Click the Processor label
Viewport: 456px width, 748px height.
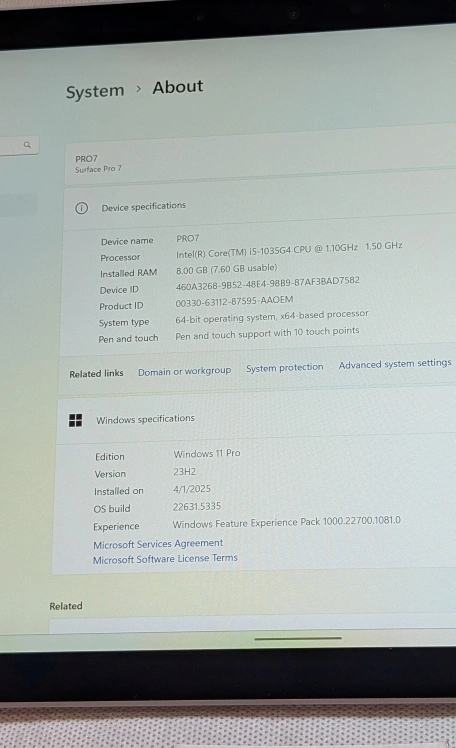(x=120, y=258)
